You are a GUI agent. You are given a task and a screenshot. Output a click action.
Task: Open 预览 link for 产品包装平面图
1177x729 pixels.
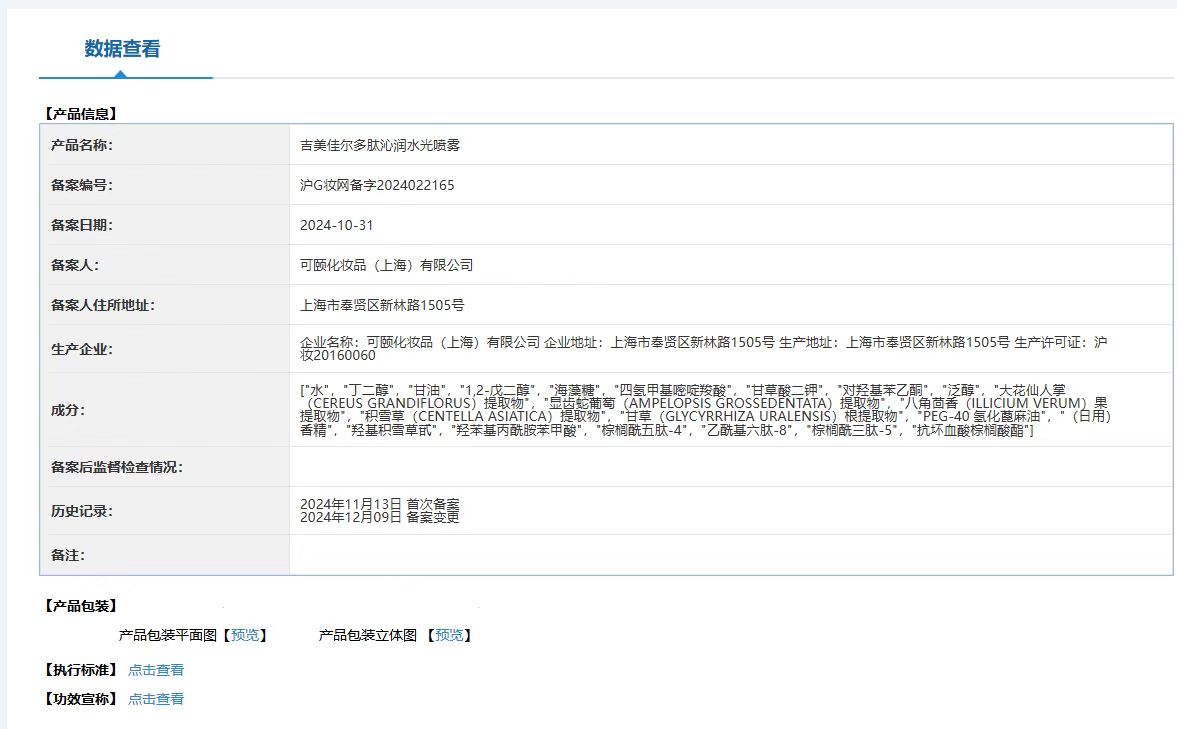point(244,635)
